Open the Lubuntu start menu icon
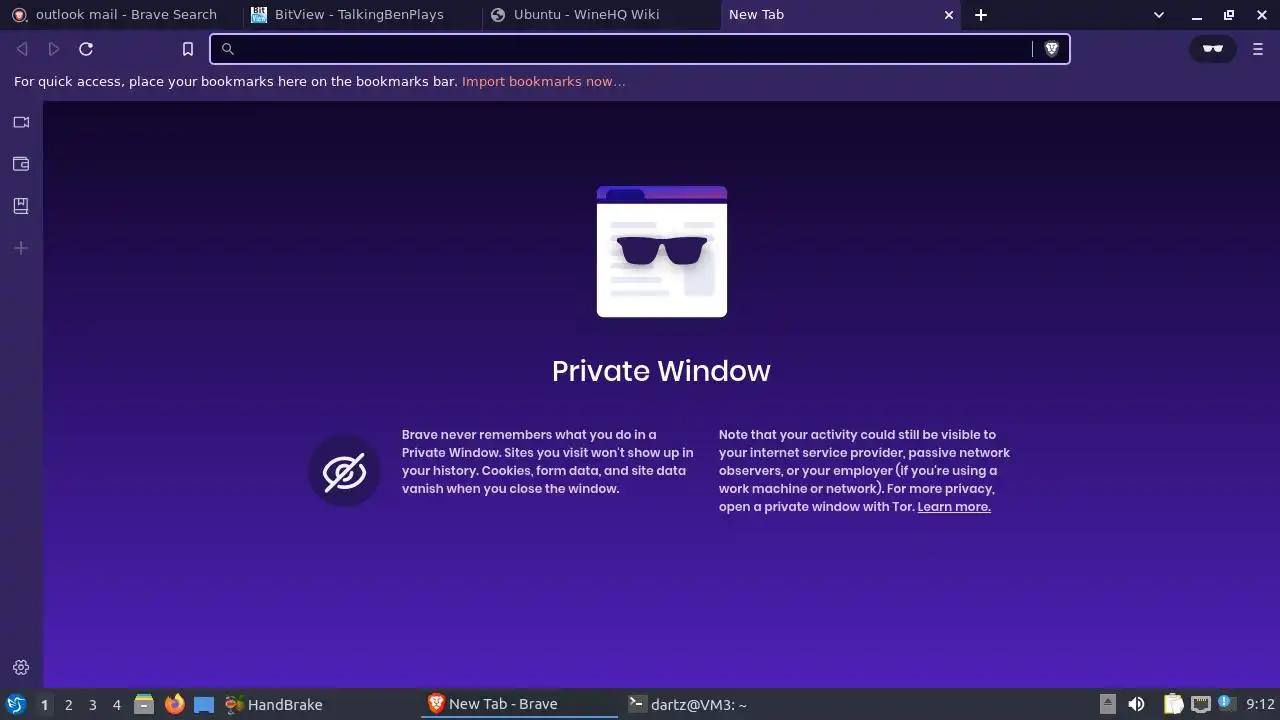Image resolution: width=1280 pixels, height=720 pixels. (15, 705)
